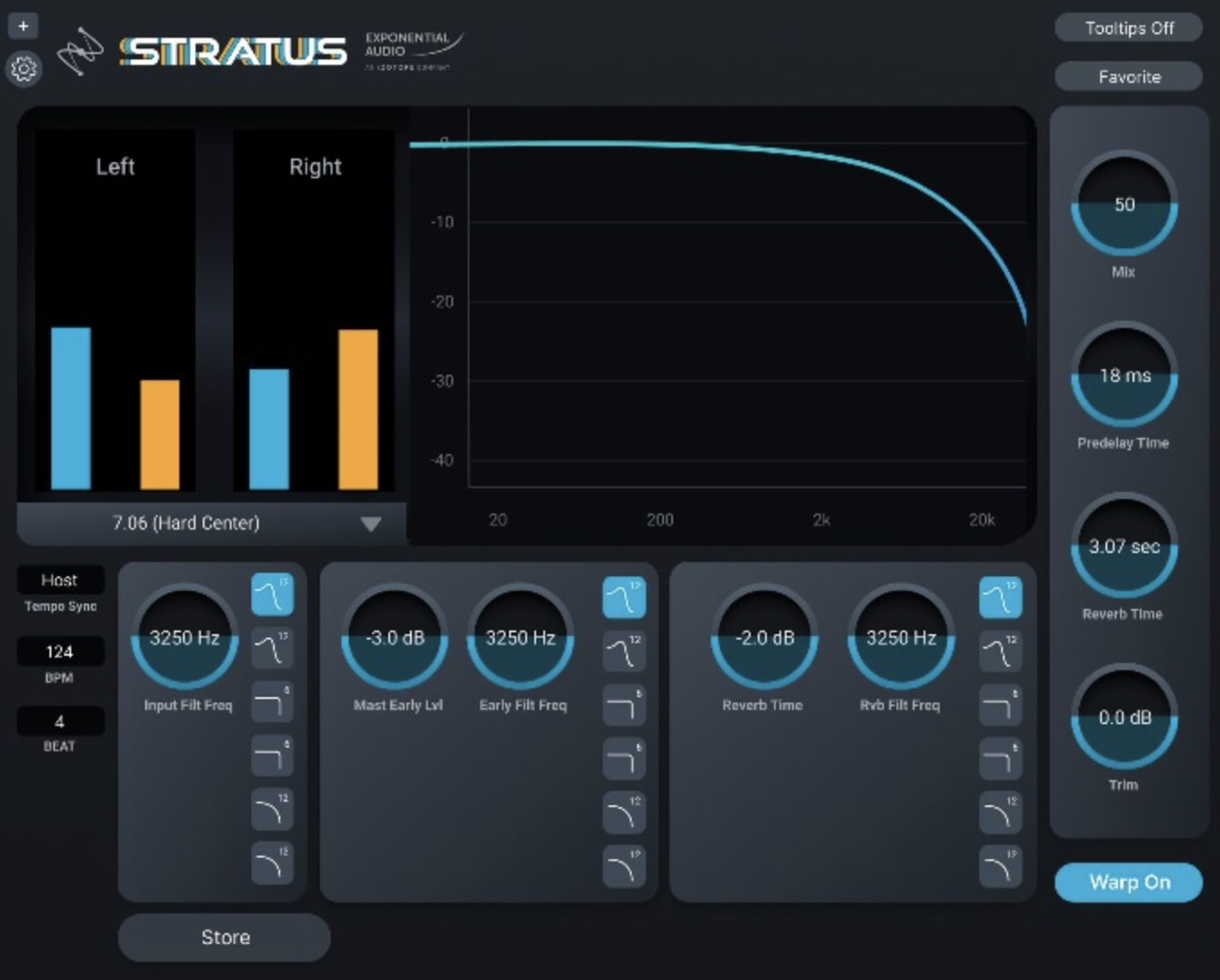The image size is (1220, 980).
Task: Toggle the Host Tempo Sync setting
Action: (x=59, y=580)
